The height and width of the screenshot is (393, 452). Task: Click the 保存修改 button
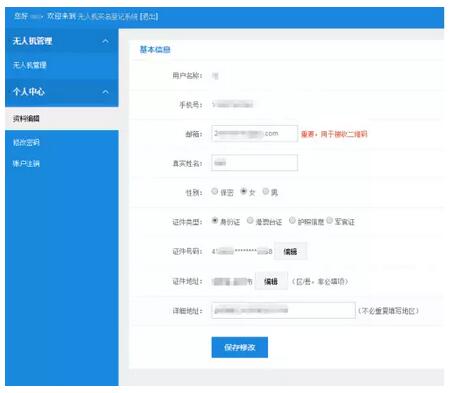point(240,347)
